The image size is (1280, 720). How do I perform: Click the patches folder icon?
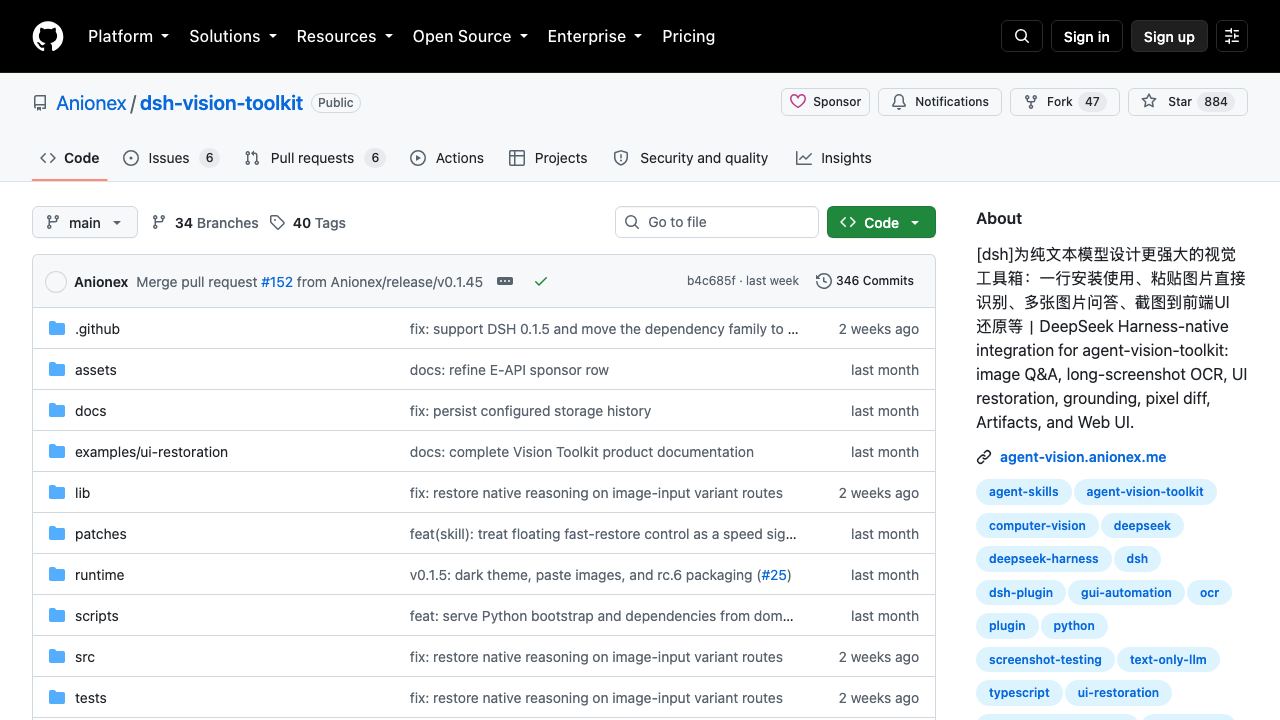click(57, 534)
